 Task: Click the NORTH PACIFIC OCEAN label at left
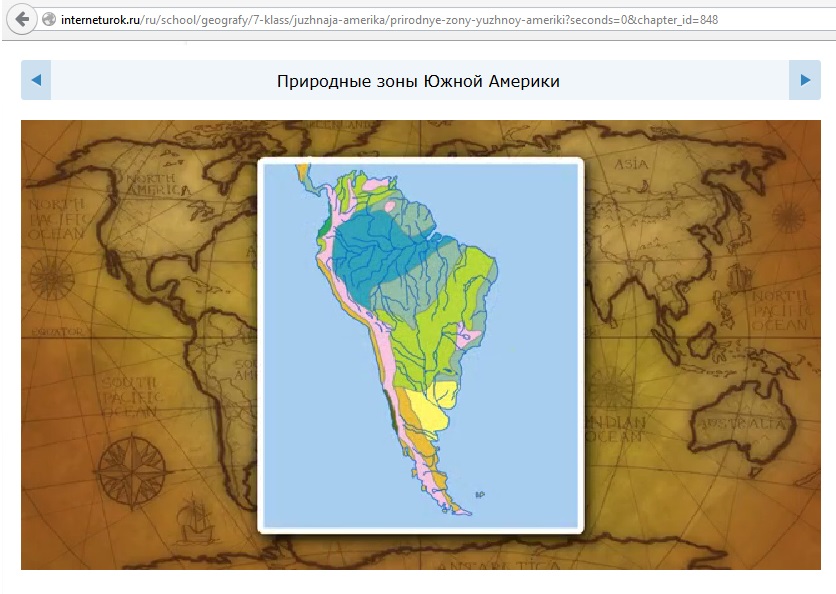pos(56,219)
